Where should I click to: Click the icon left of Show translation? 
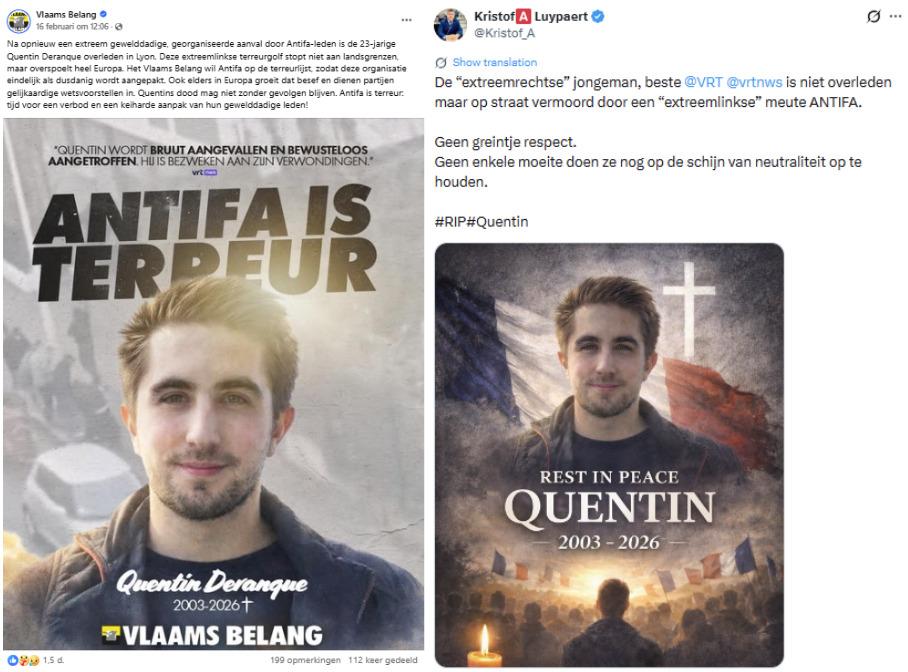coord(441,63)
